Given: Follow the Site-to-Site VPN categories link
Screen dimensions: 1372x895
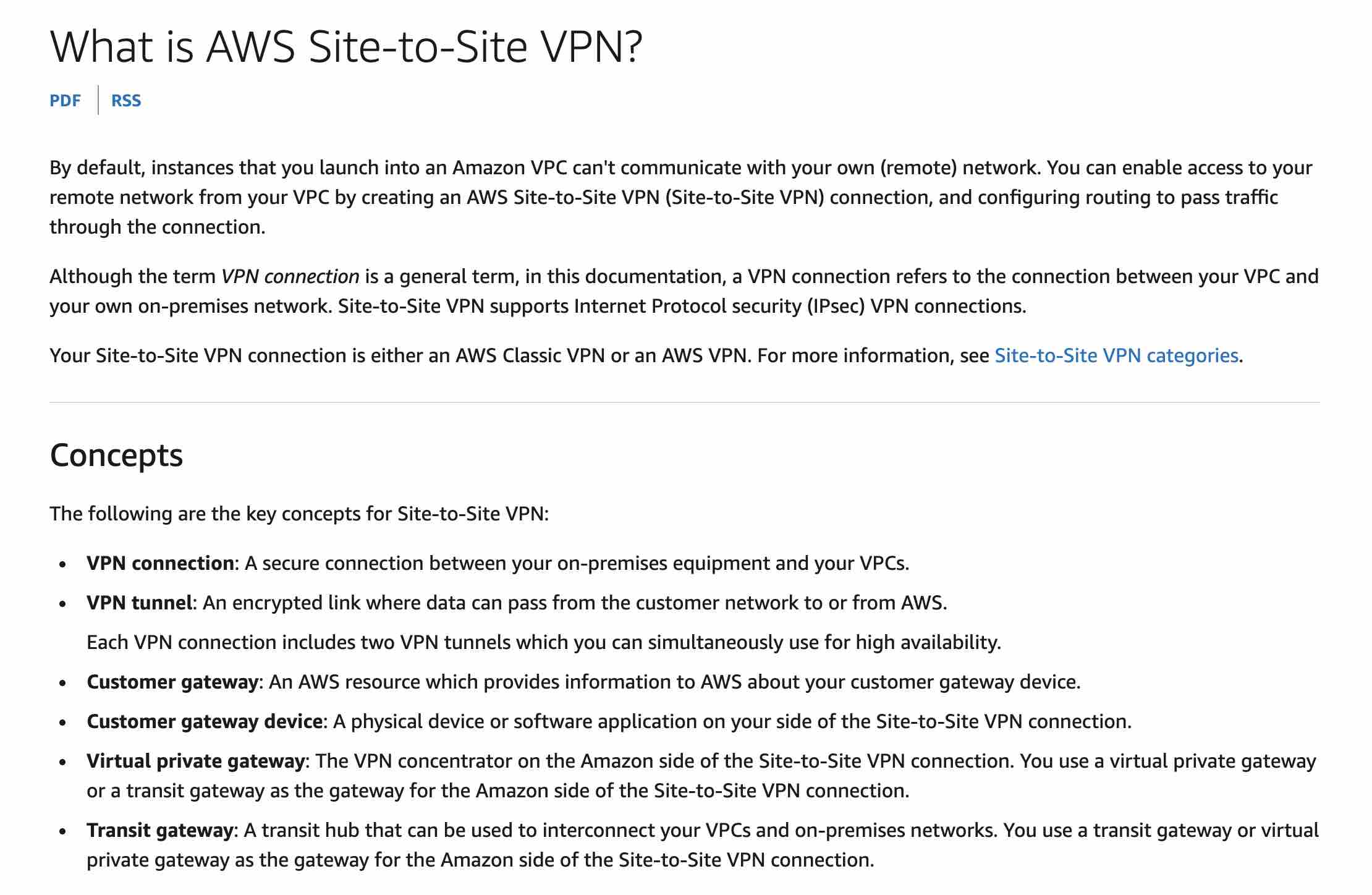Looking at the screenshot, I should (1116, 355).
